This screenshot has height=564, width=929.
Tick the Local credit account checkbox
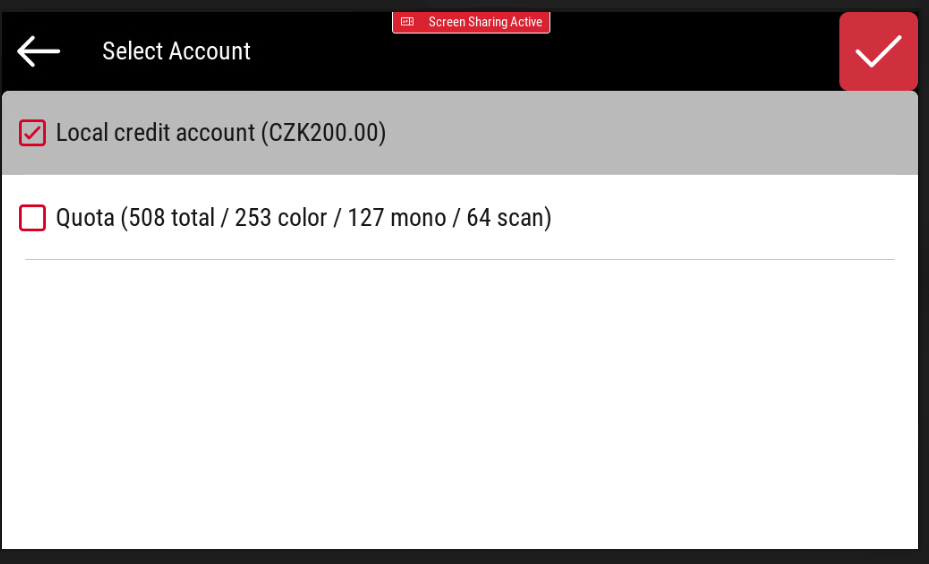click(x=33, y=133)
